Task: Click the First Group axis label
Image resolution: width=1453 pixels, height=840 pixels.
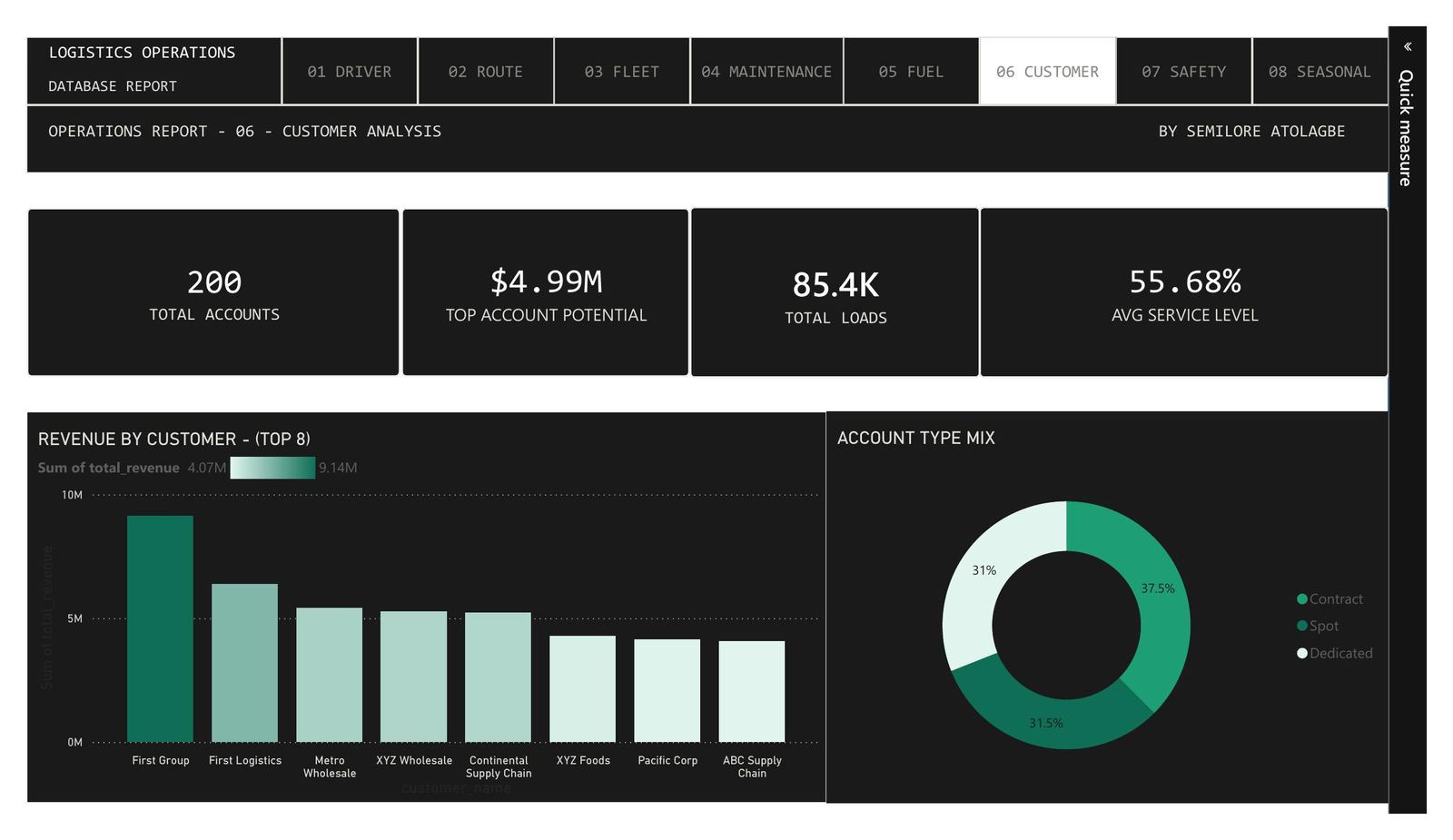Action: click(x=161, y=760)
